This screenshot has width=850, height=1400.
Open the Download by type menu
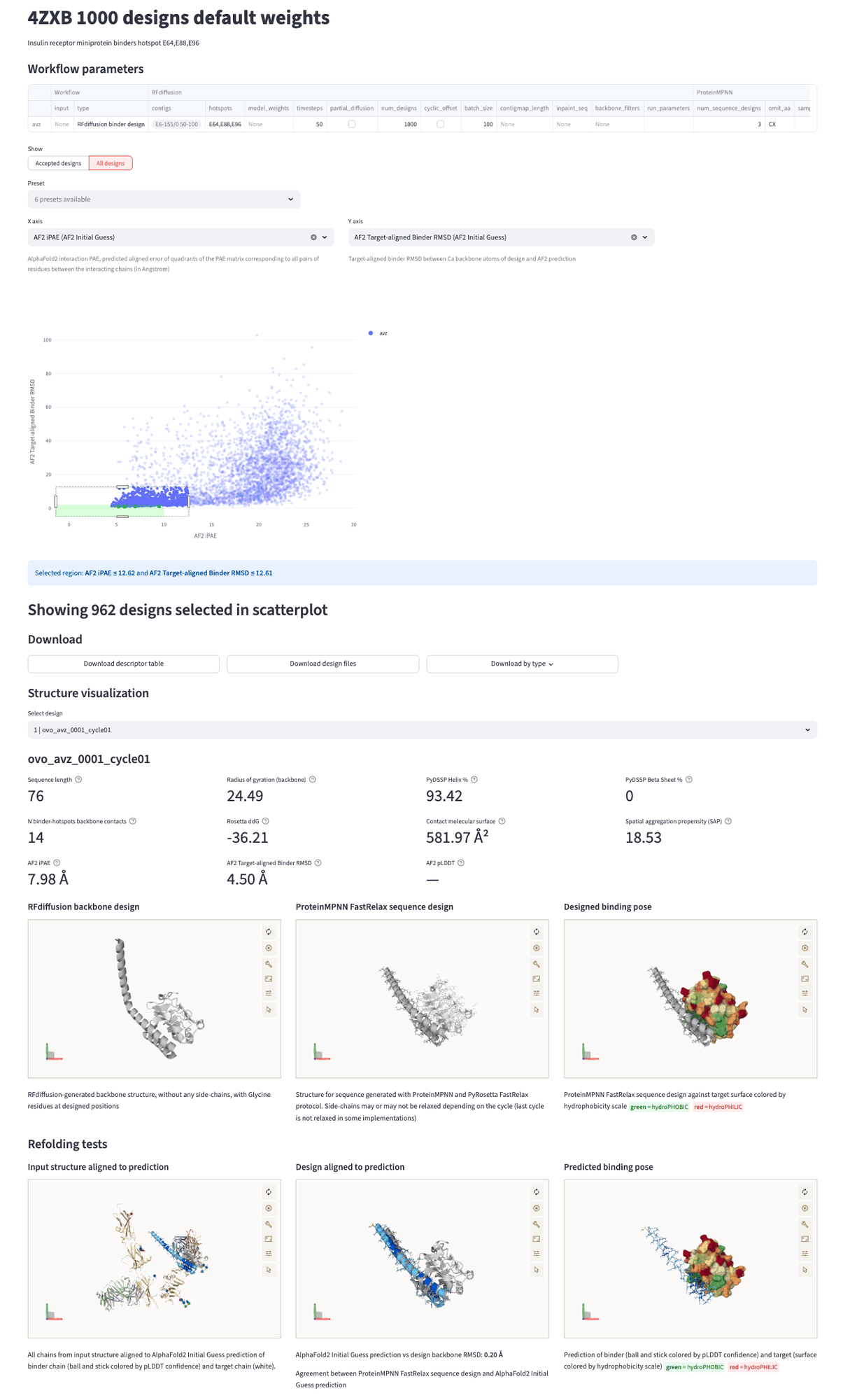tap(522, 664)
